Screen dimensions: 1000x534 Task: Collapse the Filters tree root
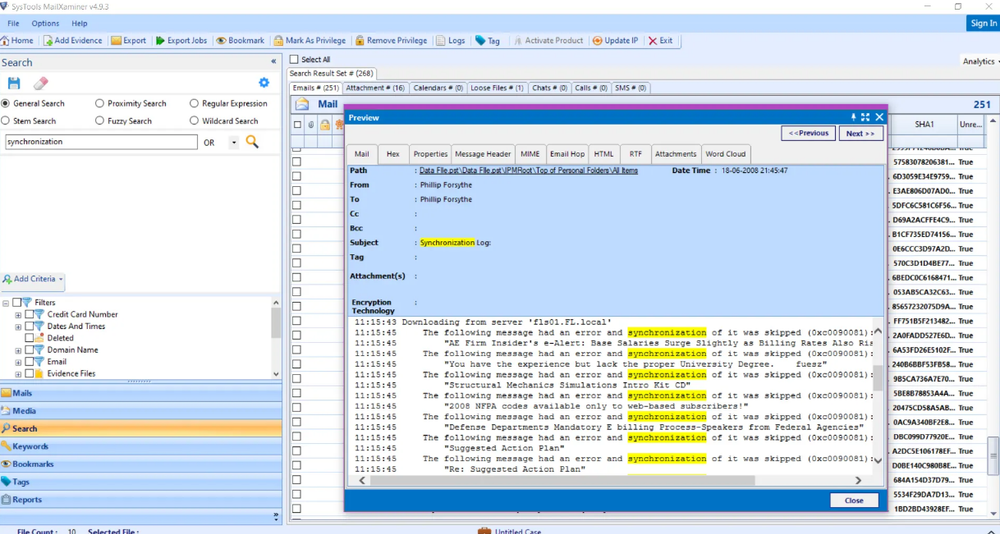tap(6, 302)
